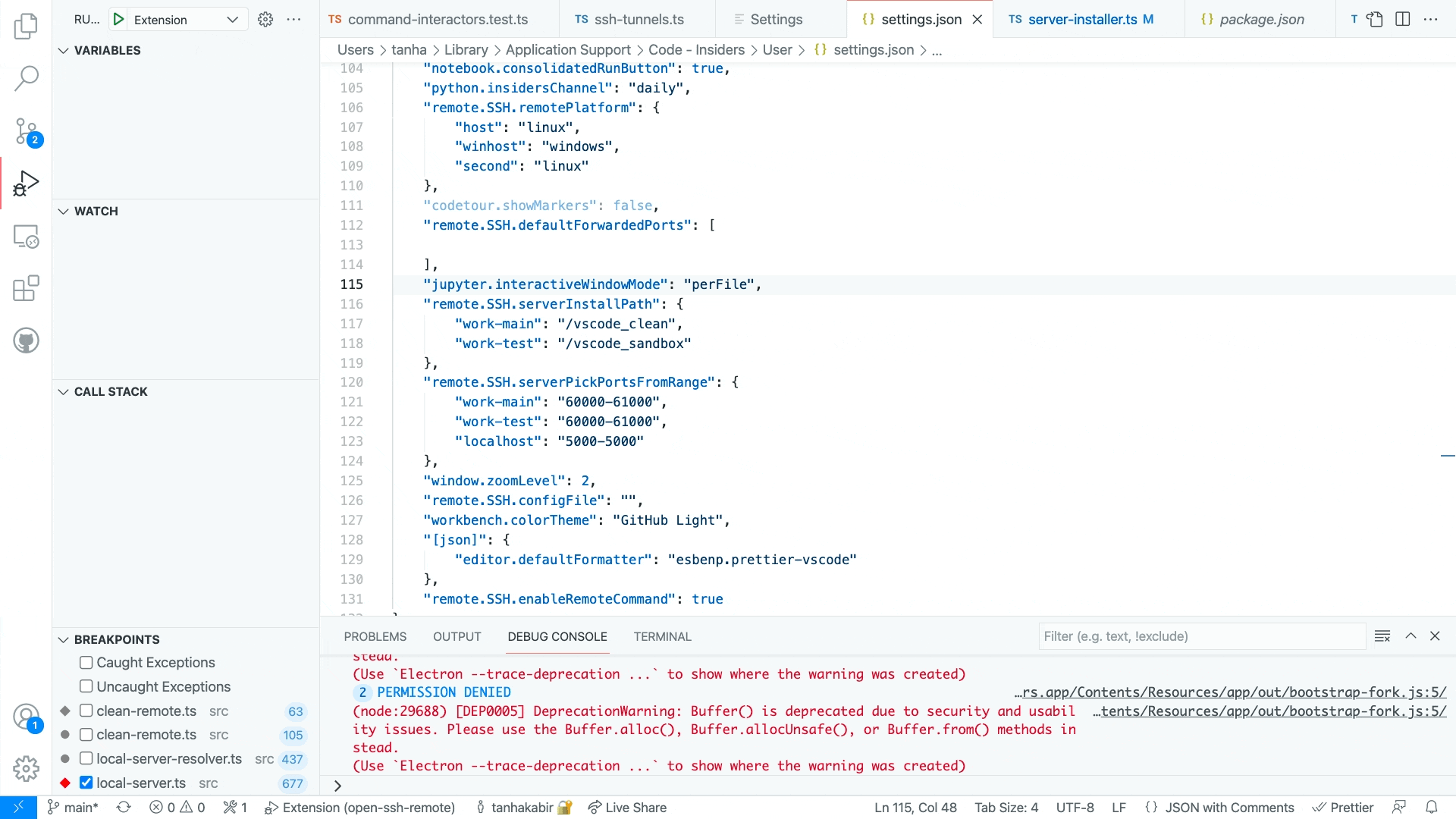
Task: Open notifications bell in status bar
Action: pyautogui.click(x=1432, y=808)
